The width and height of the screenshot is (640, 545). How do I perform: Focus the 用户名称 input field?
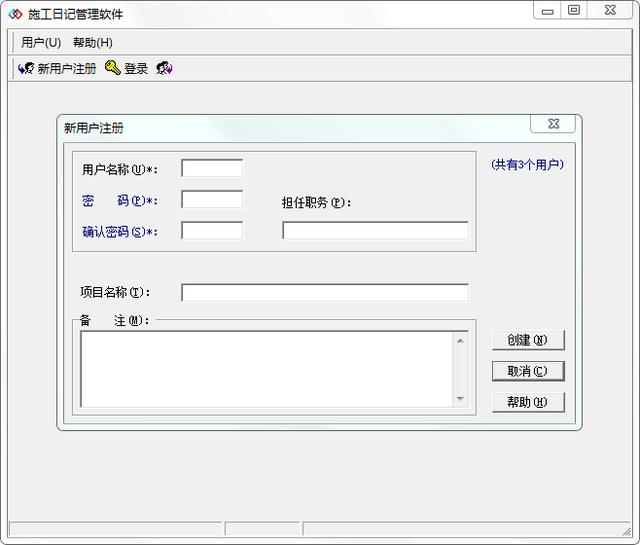(x=212, y=168)
